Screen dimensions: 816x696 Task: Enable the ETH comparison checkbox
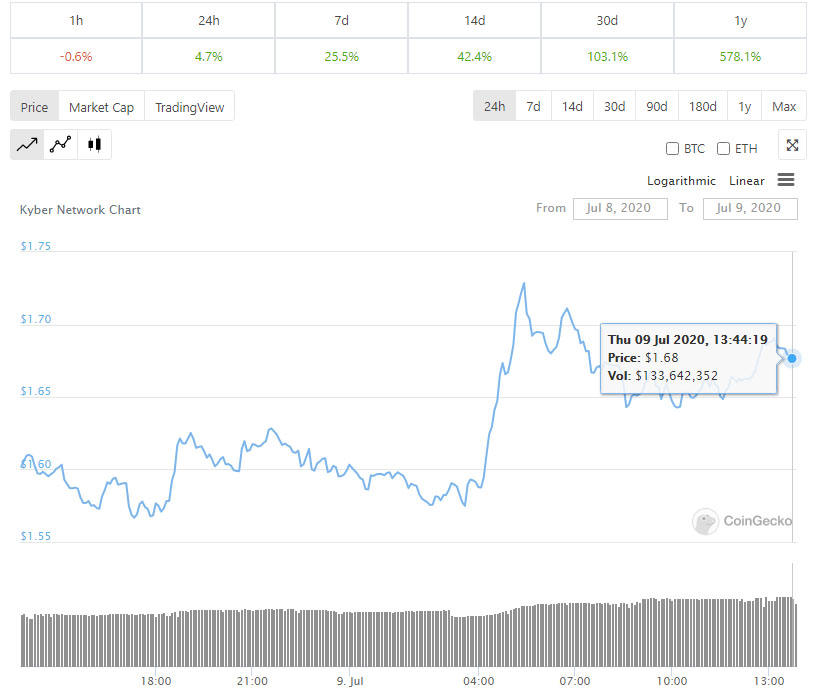coord(723,149)
